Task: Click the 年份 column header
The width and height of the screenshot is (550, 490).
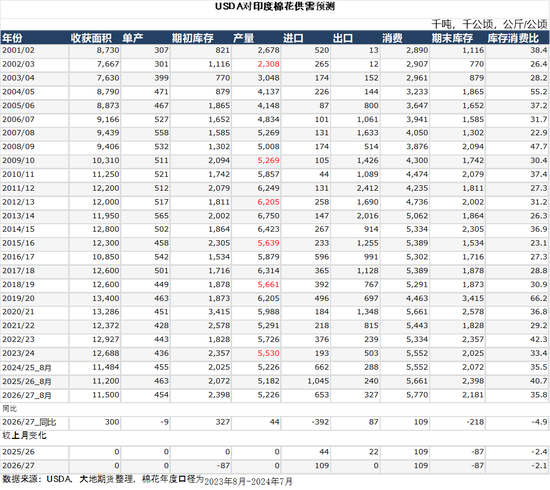Action: [12, 38]
